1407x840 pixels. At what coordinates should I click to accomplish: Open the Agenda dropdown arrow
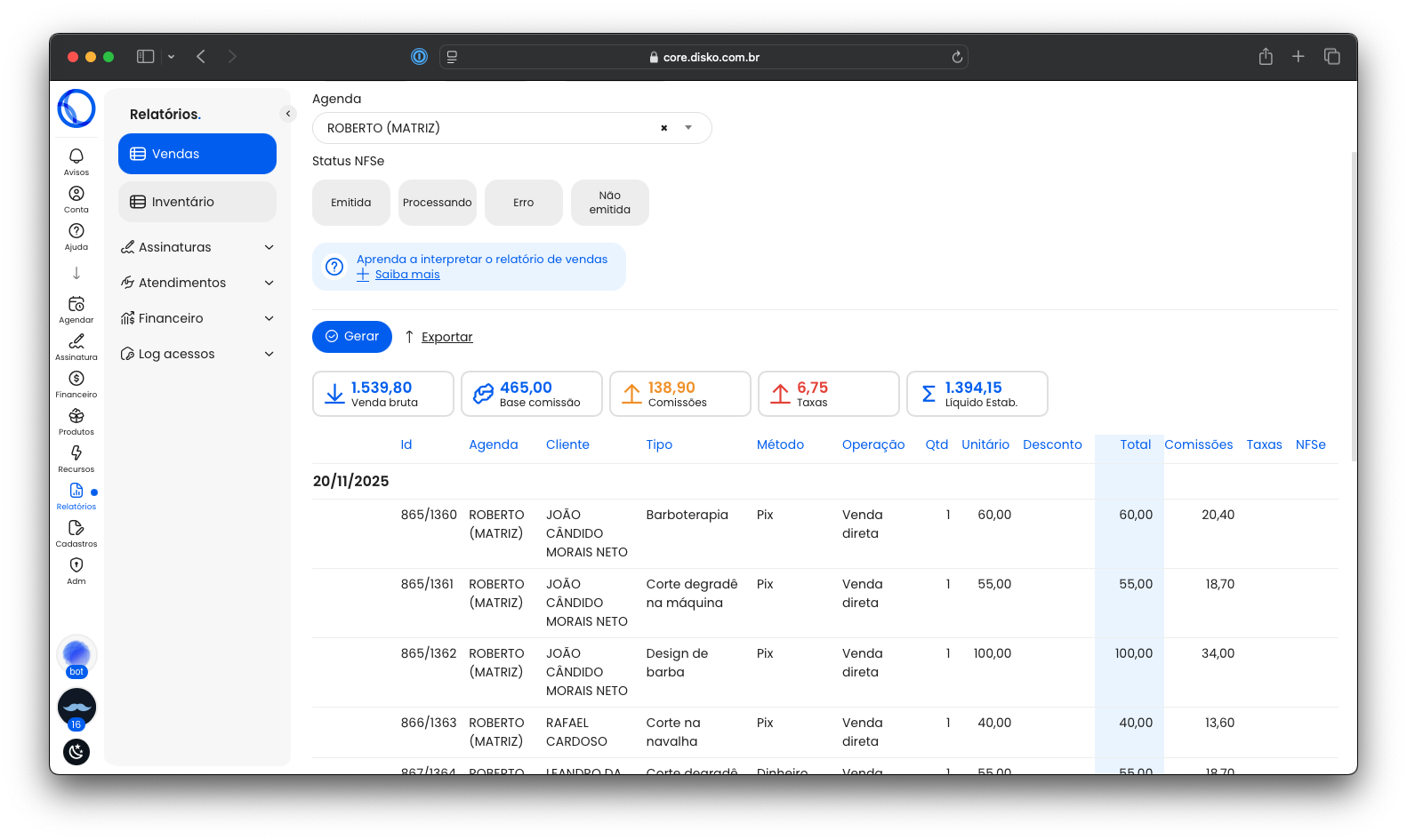click(688, 128)
